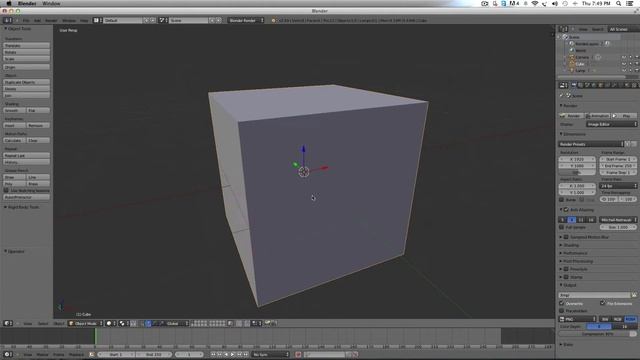Viewport: 640px width, 360px height.
Task: Open the Render Presets dropdown
Action: click(x=591, y=144)
